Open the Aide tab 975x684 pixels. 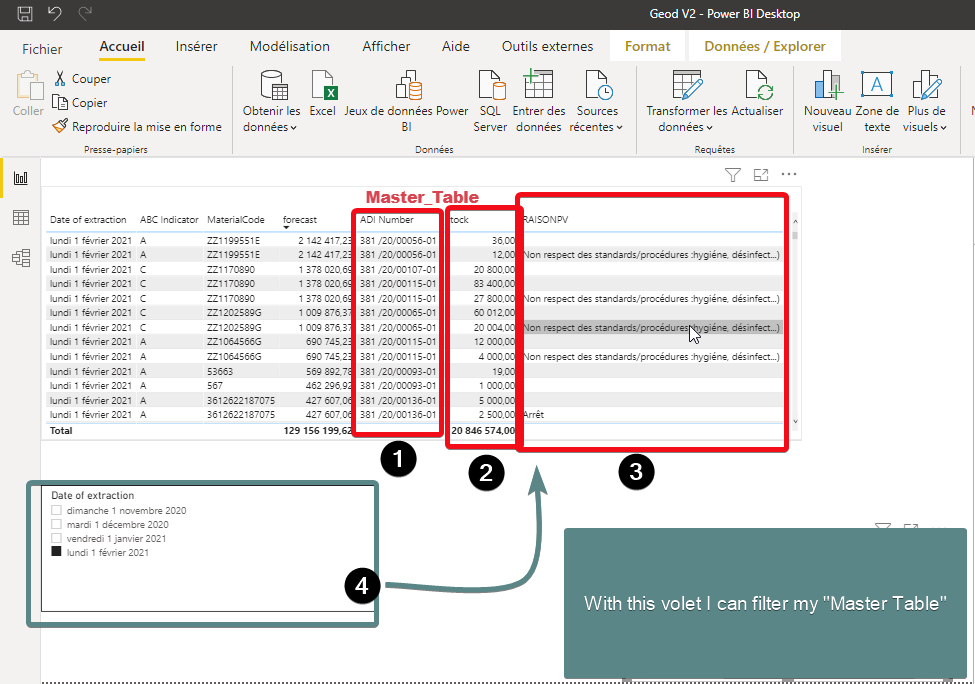[x=456, y=47]
